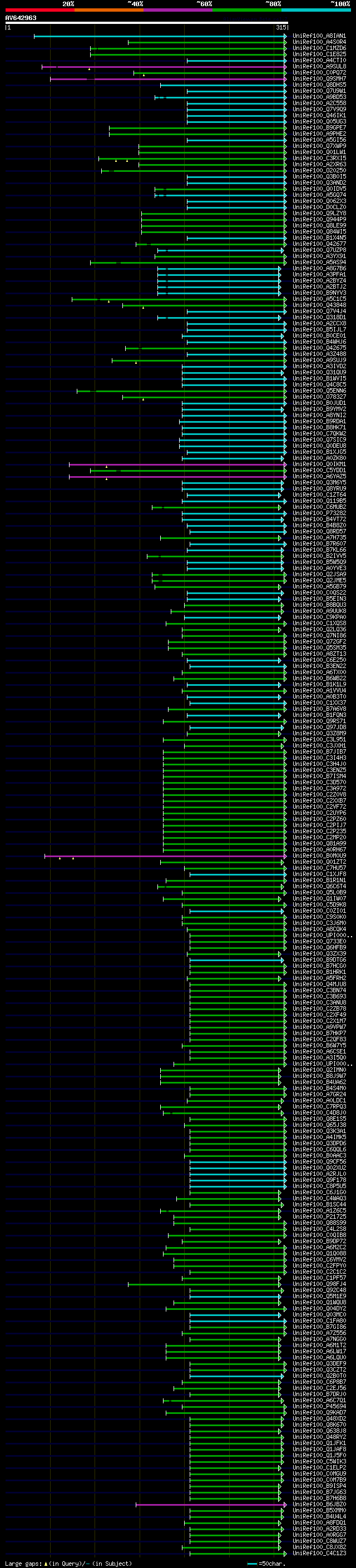
Task: Select the UniRef100_C3JXH1 hit
Action: click(319, 746)
